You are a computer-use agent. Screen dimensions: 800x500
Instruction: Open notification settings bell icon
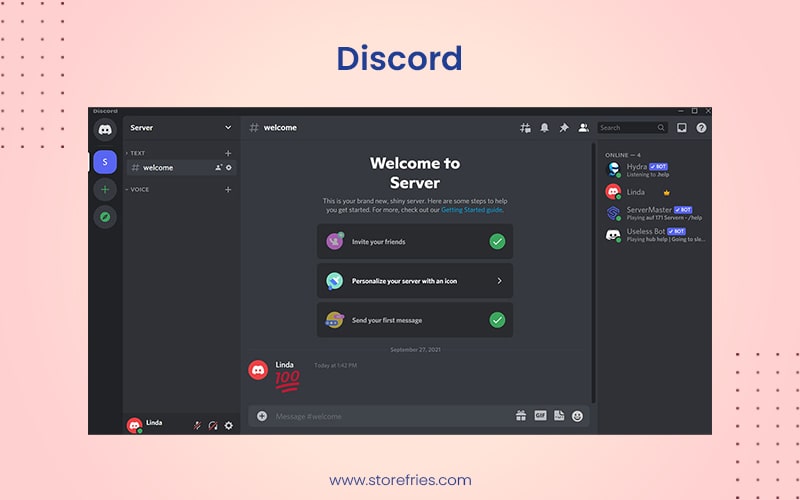pos(545,128)
